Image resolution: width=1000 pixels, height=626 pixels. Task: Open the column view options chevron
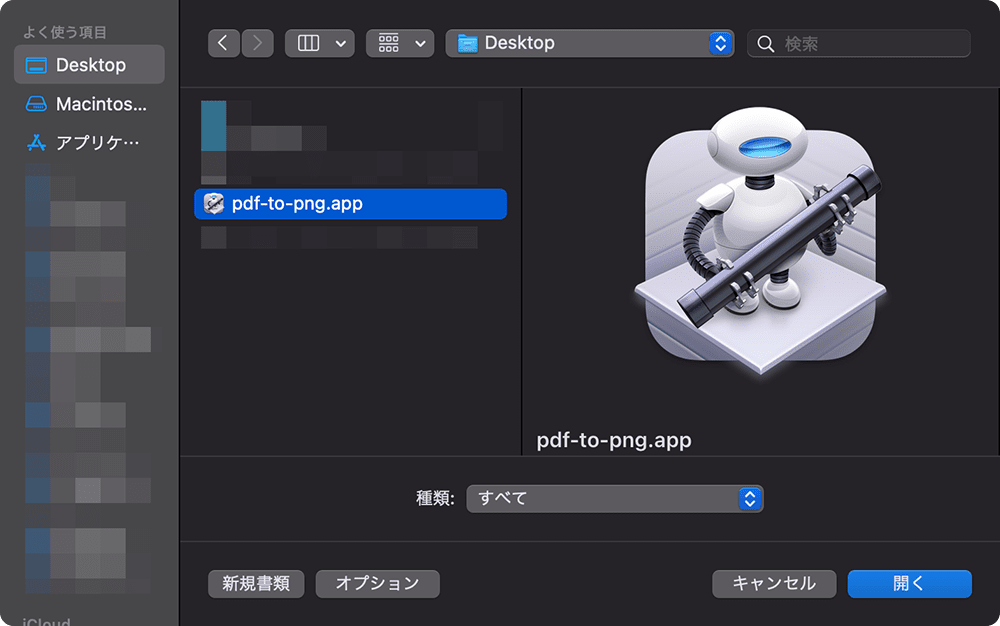[341, 43]
